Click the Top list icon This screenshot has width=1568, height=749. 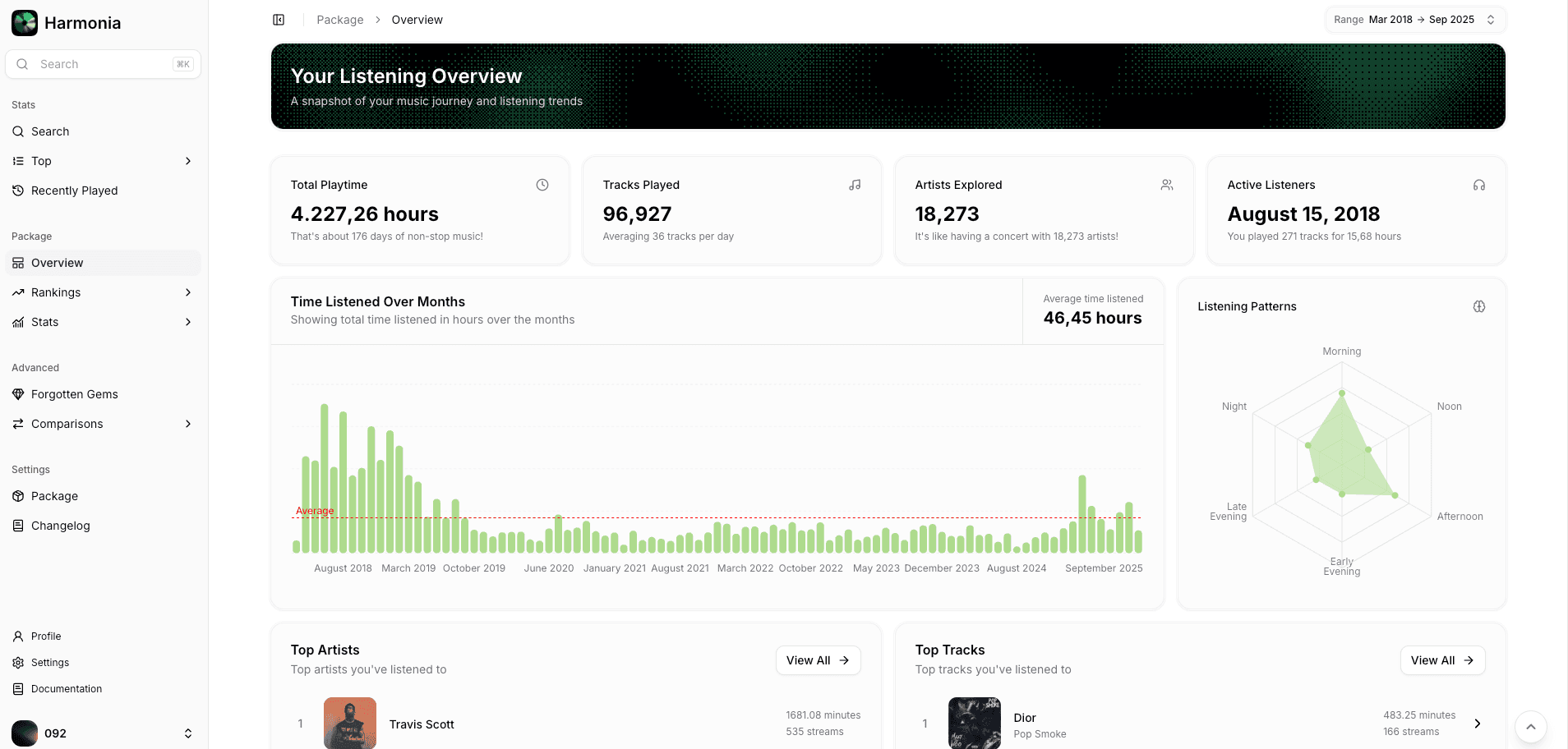click(x=18, y=161)
